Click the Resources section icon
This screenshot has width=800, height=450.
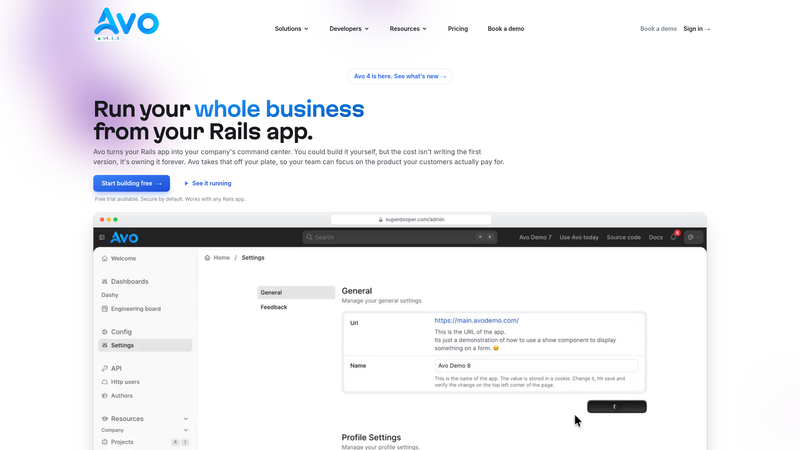[x=105, y=419]
